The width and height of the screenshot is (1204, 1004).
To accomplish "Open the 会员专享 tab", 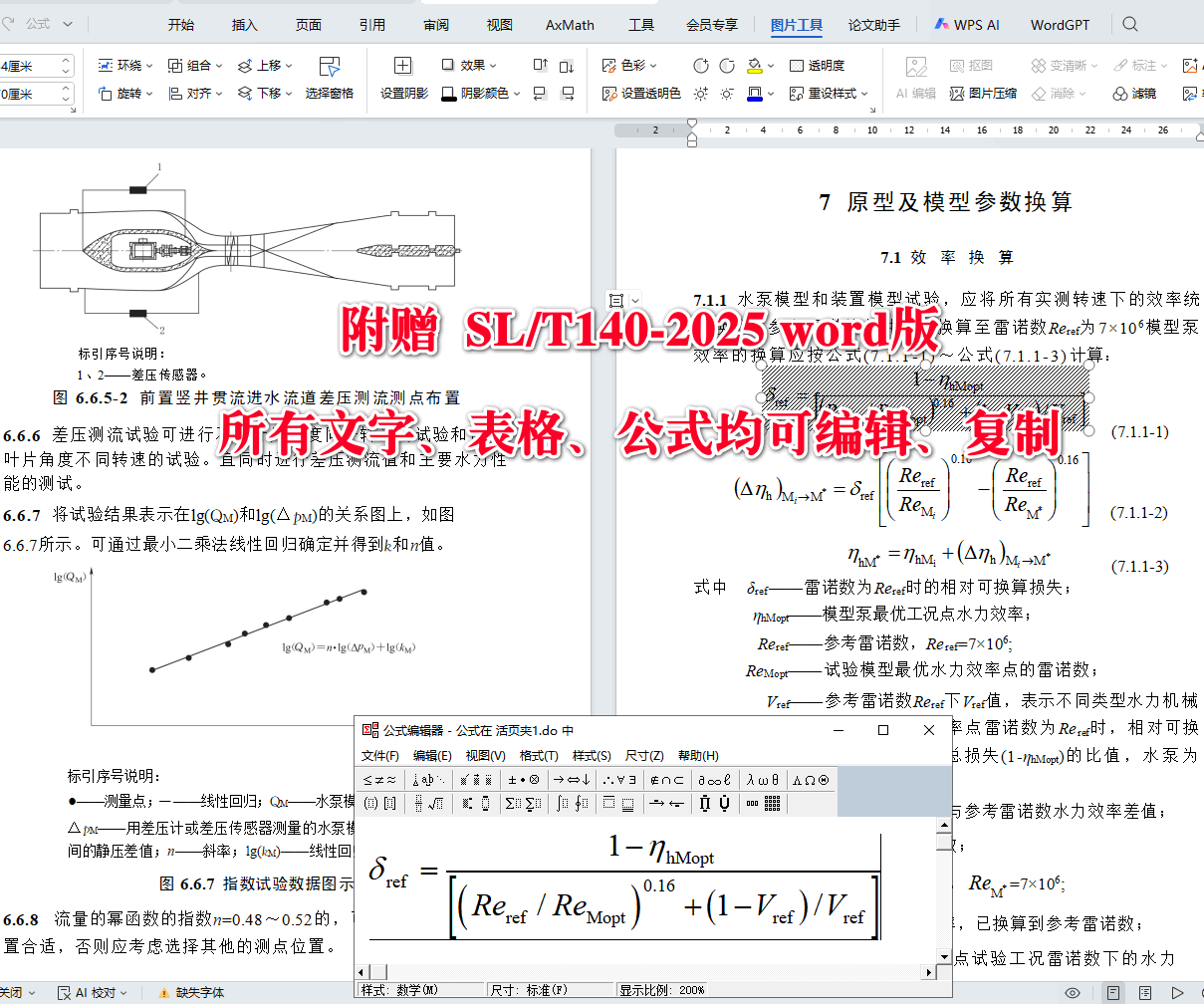I will 712,25.
